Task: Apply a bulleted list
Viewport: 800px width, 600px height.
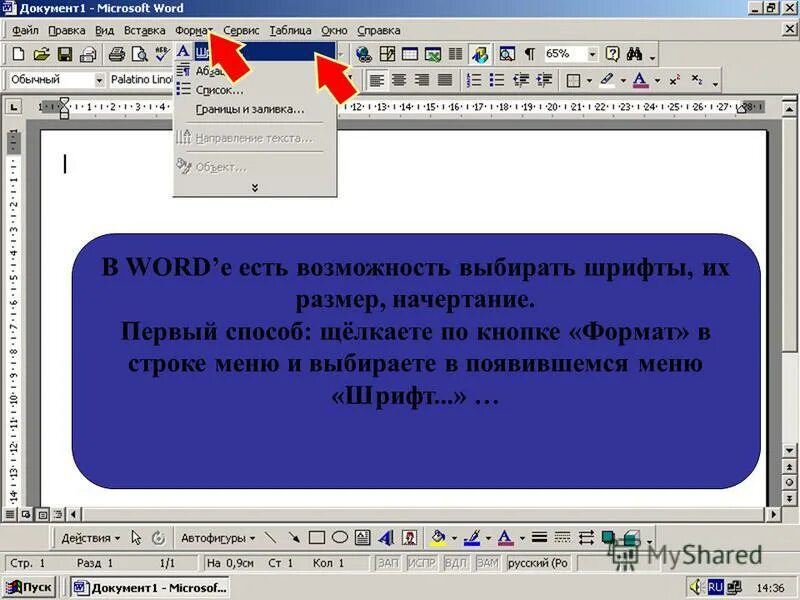Action: click(x=496, y=80)
